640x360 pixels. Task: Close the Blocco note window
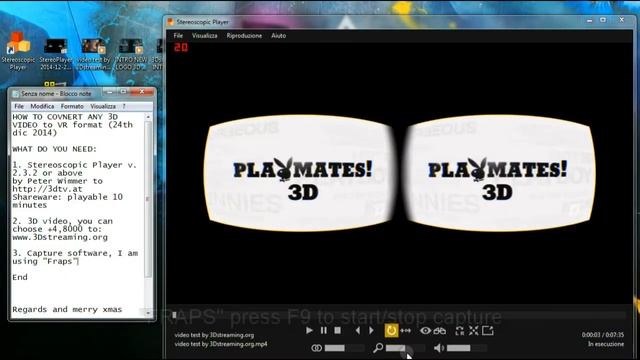tap(142, 91)
